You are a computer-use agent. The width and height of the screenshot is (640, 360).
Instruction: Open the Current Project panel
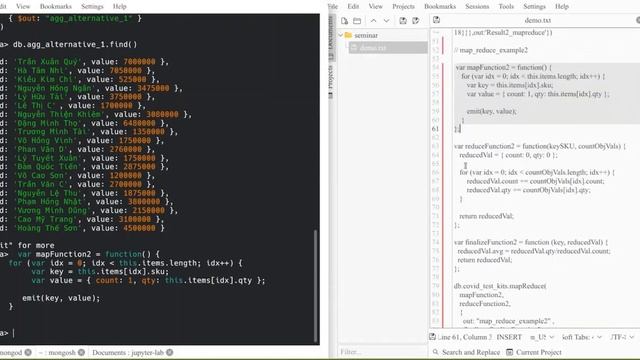pyautogui.click(x=534, y=352)
